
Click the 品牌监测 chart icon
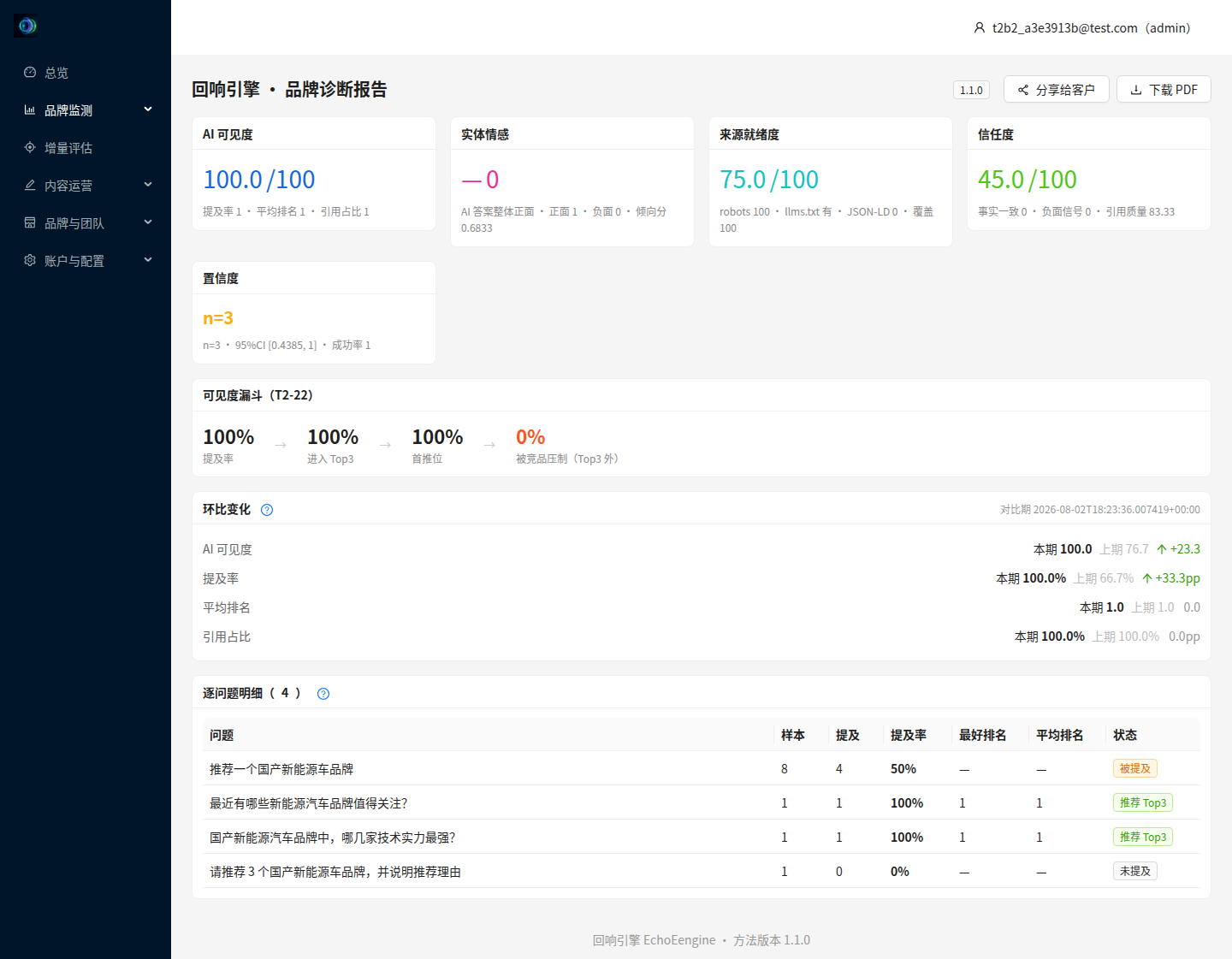point(30,110)
